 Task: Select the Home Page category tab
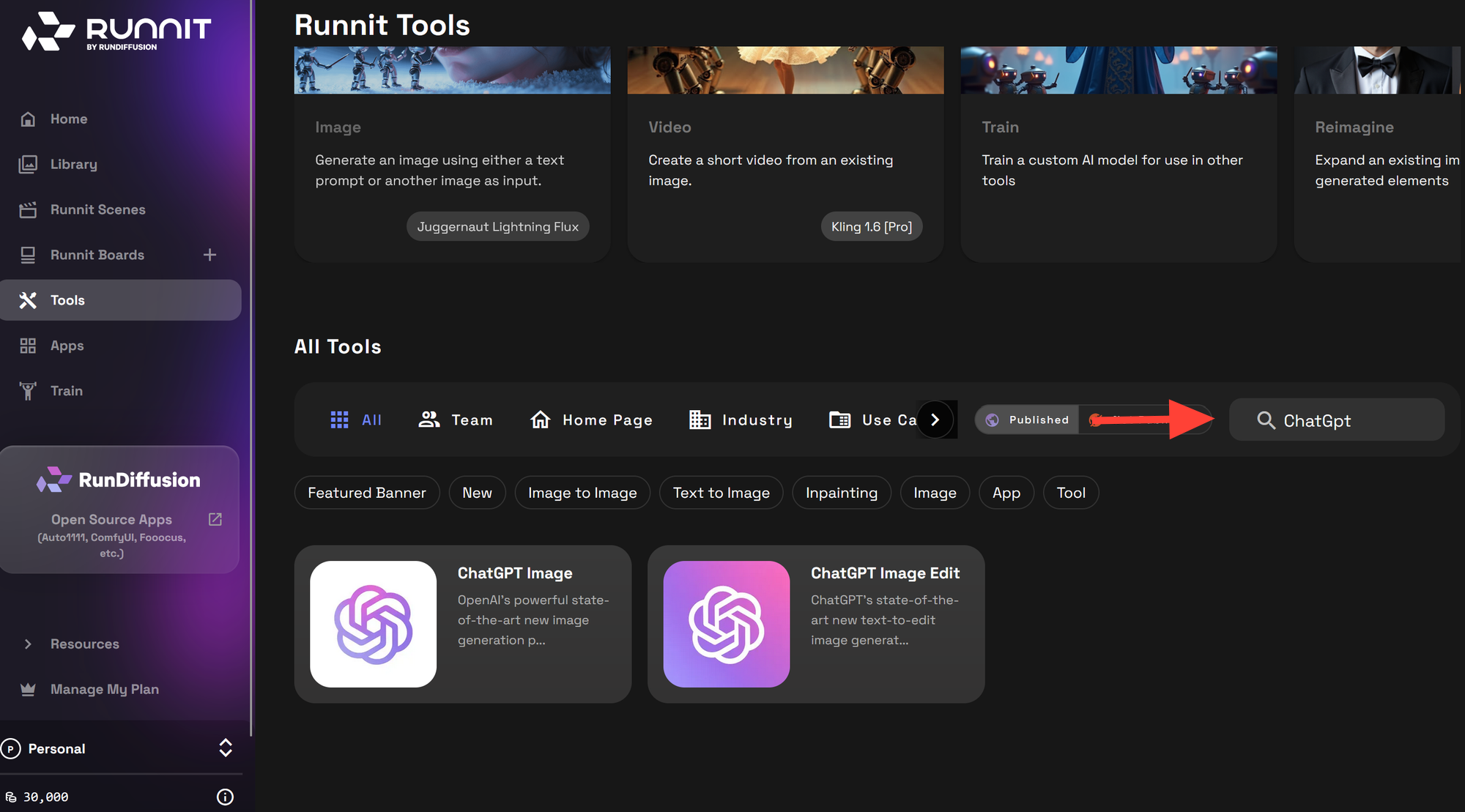pyautogui.click(x=591, y=420)
